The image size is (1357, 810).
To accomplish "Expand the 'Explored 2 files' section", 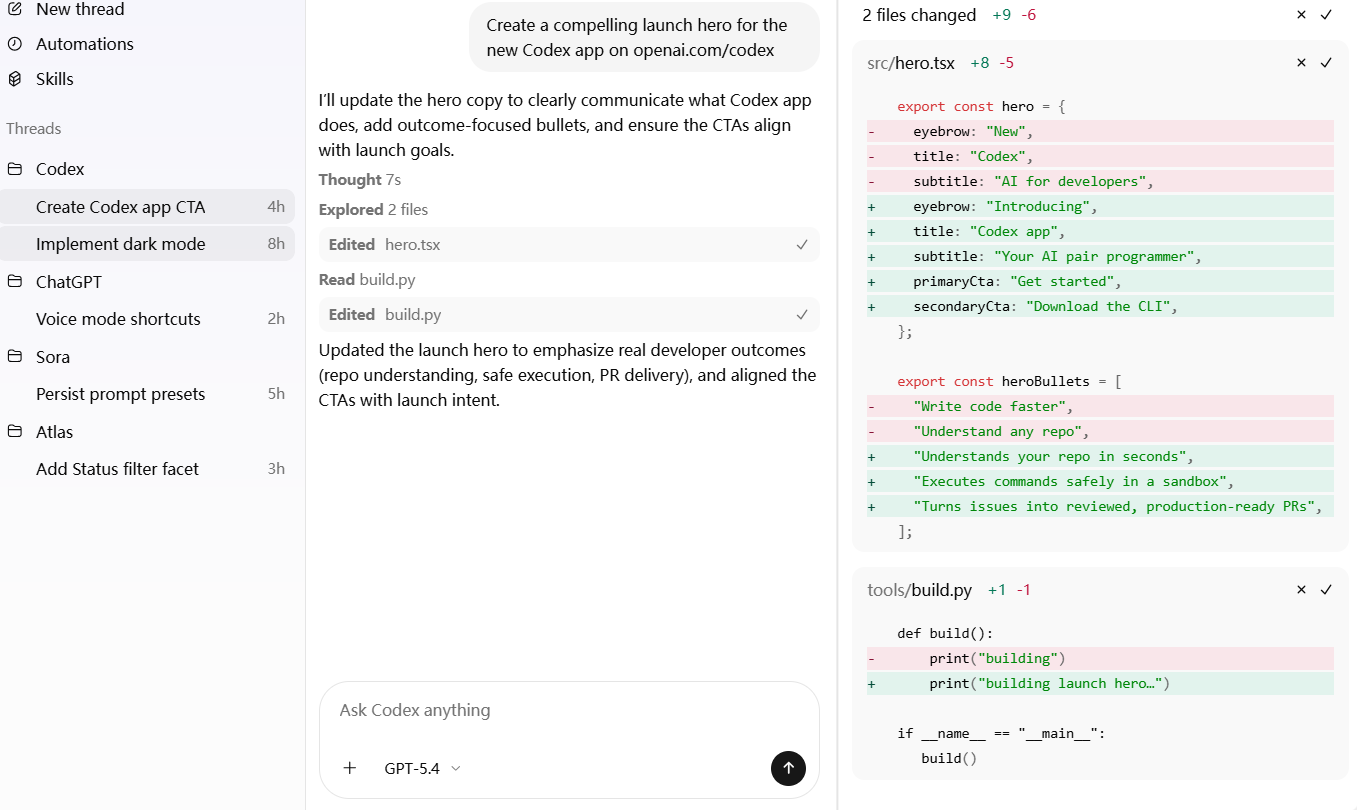I will pyautogui.click(x=373, y=210).
